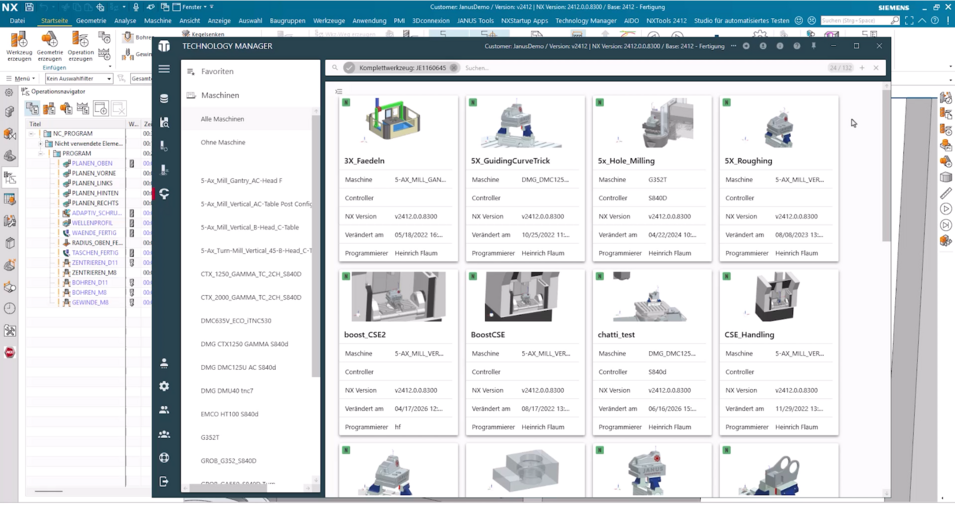
Task: Open the Datei menu
Action: [17, 20]
